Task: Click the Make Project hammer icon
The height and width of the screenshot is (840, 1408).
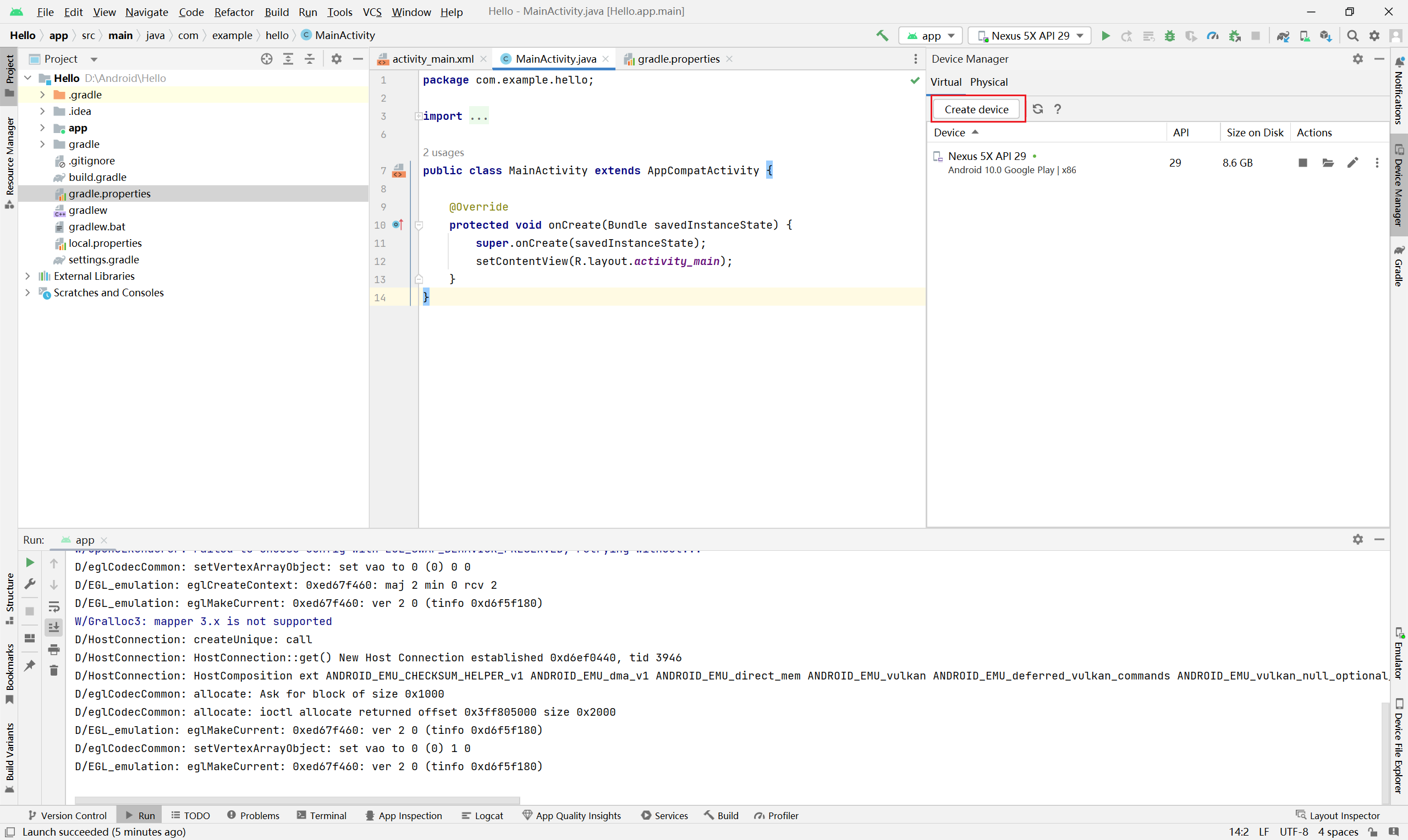Action: 882,36
